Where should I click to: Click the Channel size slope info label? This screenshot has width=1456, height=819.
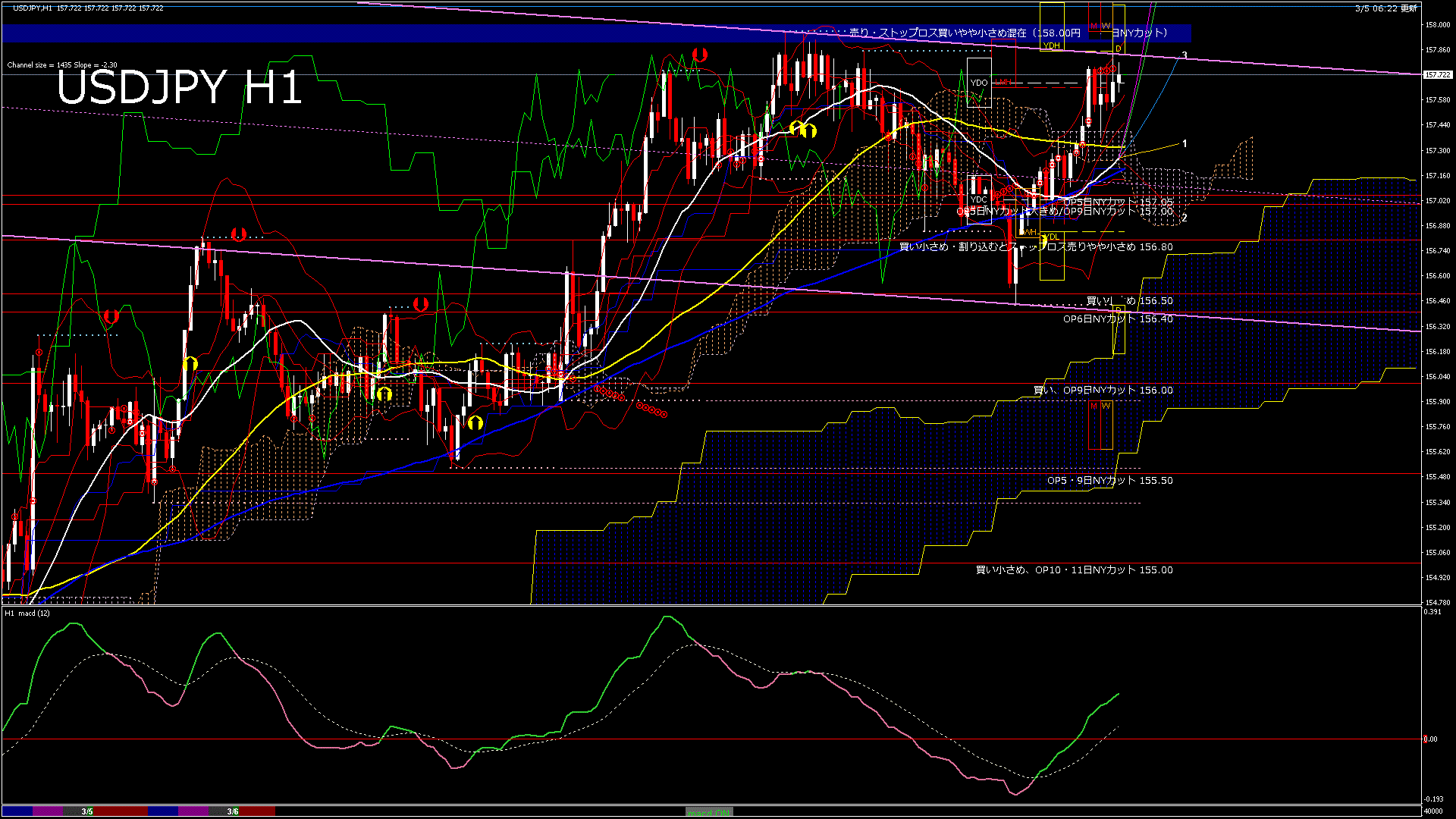tap(62, 65)
